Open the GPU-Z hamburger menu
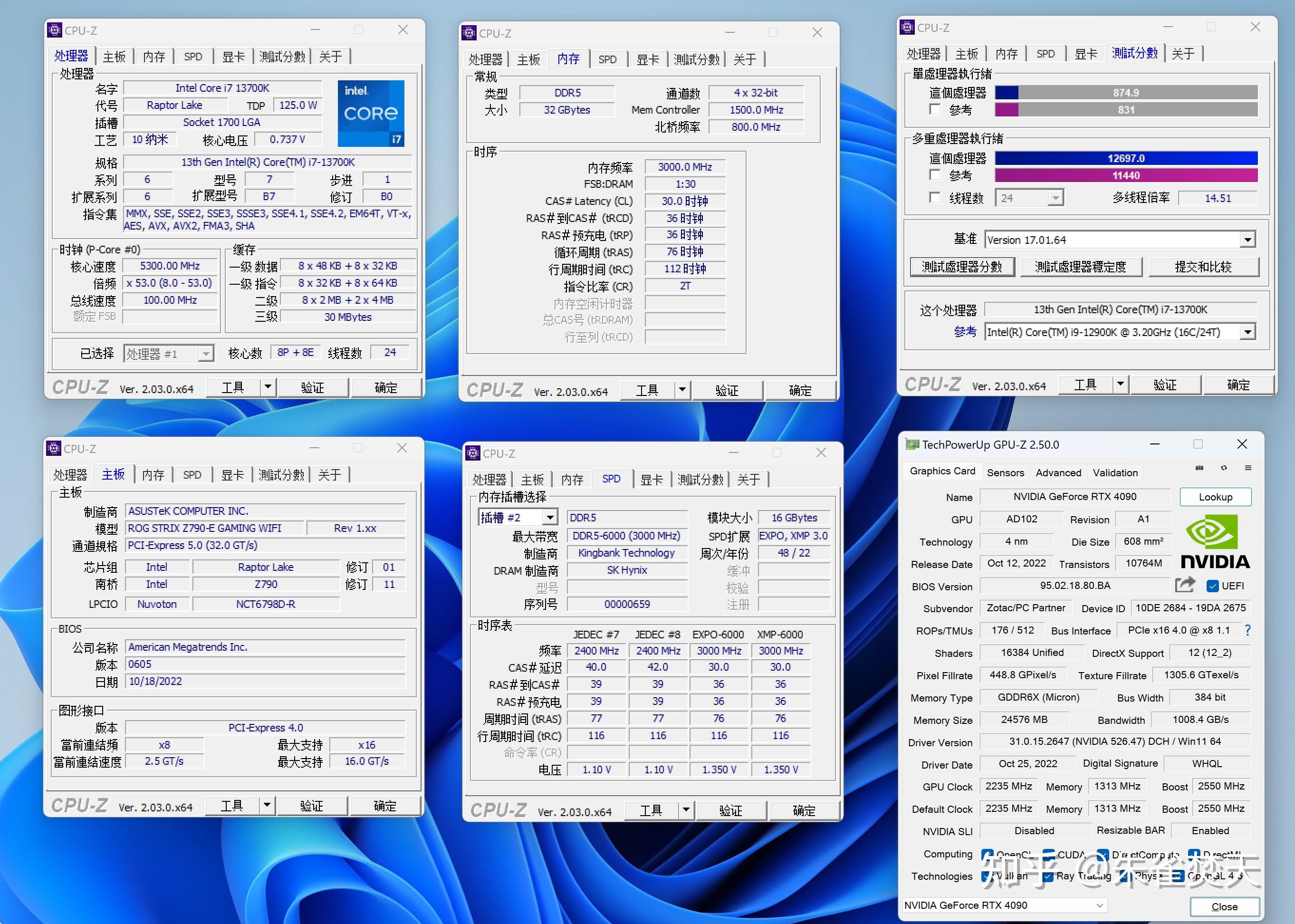The height and width of the screenshot is (924, 1295). tap(1248, 468)
